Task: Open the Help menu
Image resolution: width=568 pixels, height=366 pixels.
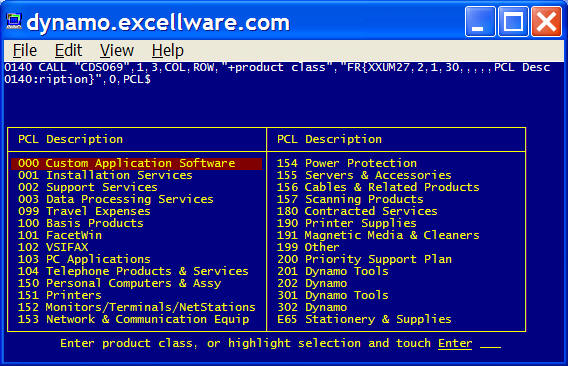Action: 167,50
